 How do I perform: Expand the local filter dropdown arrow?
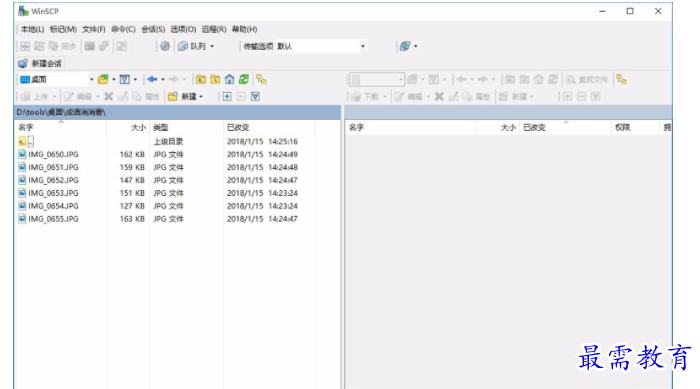click(135, 79)
